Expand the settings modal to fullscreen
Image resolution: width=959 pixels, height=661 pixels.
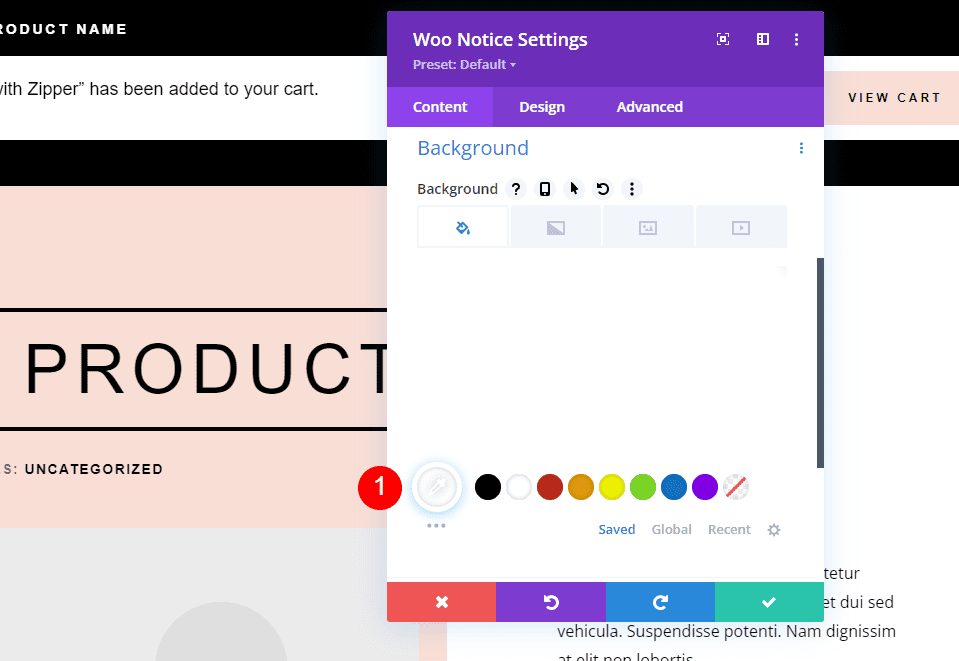(722, 39)
